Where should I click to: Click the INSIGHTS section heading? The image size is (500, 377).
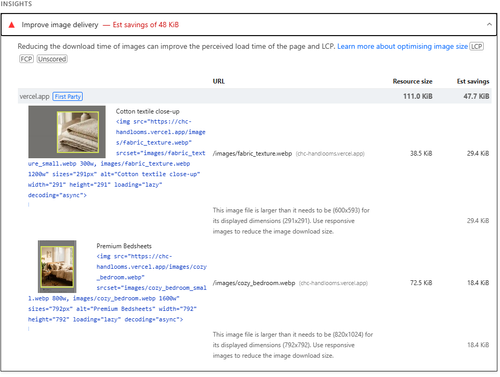click(x=16, y=4)
